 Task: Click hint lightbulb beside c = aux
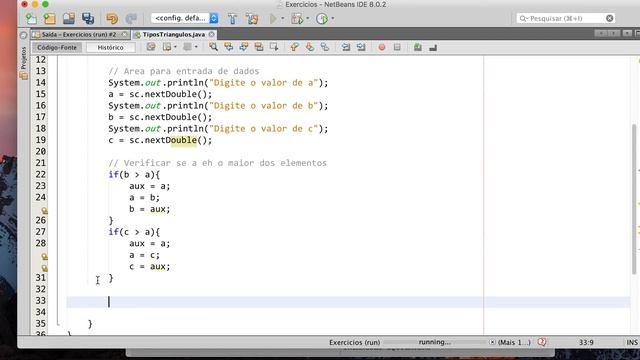pos(44,268)
